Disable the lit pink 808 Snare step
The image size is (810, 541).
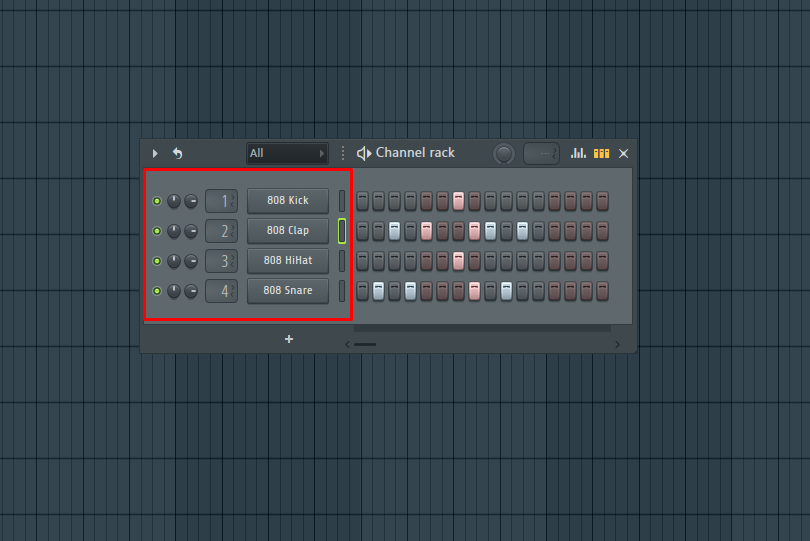(x=474, y=291)
